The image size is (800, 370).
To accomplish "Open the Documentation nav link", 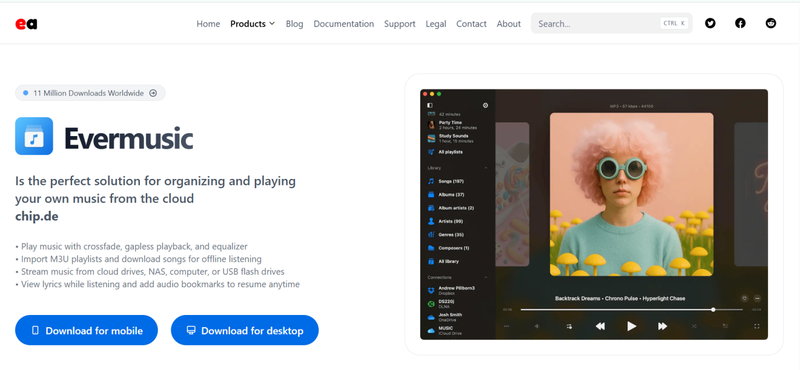I will [343, 23].
